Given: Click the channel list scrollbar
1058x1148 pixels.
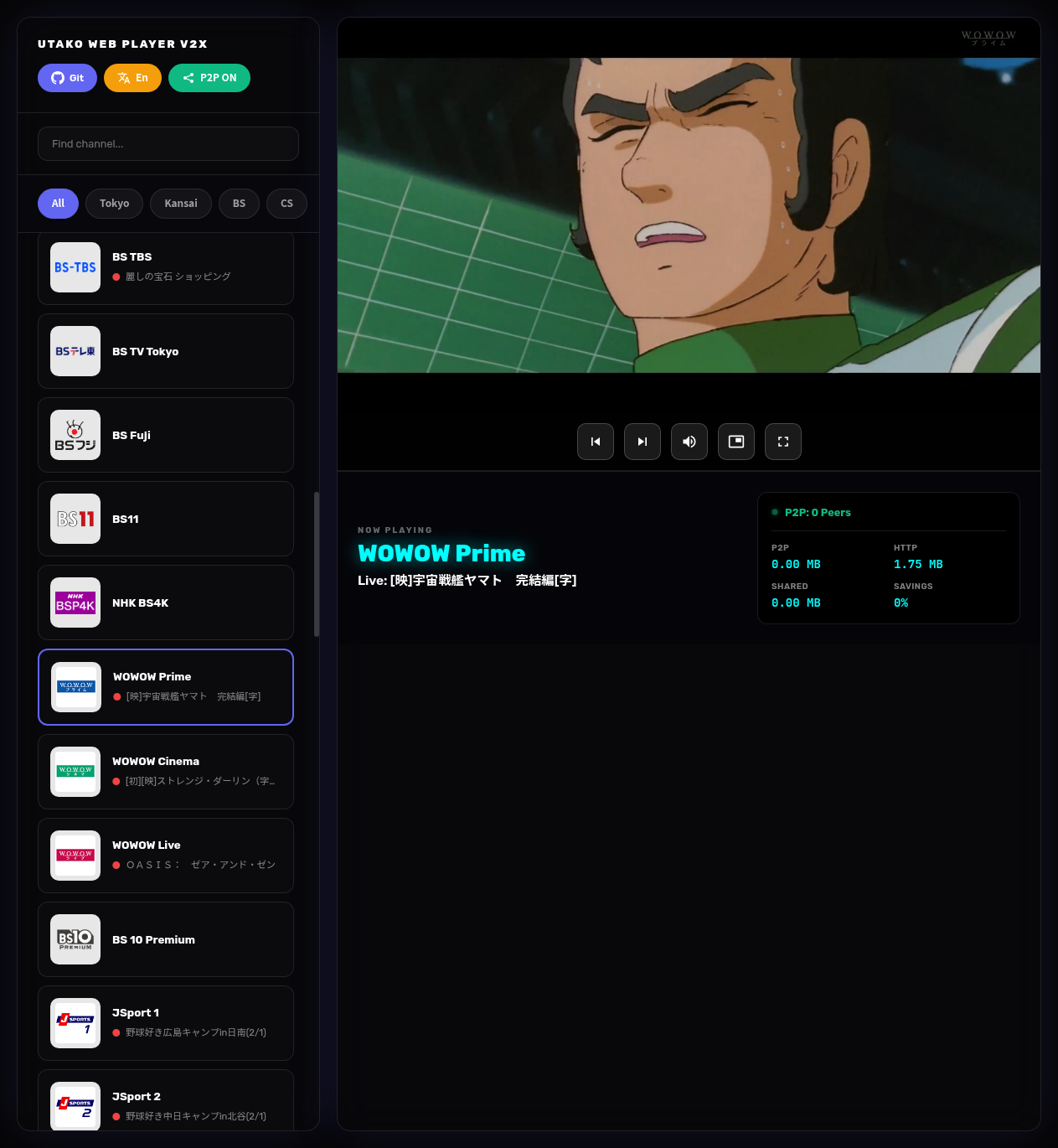Looking at the screenshot, I should [317, 564].
